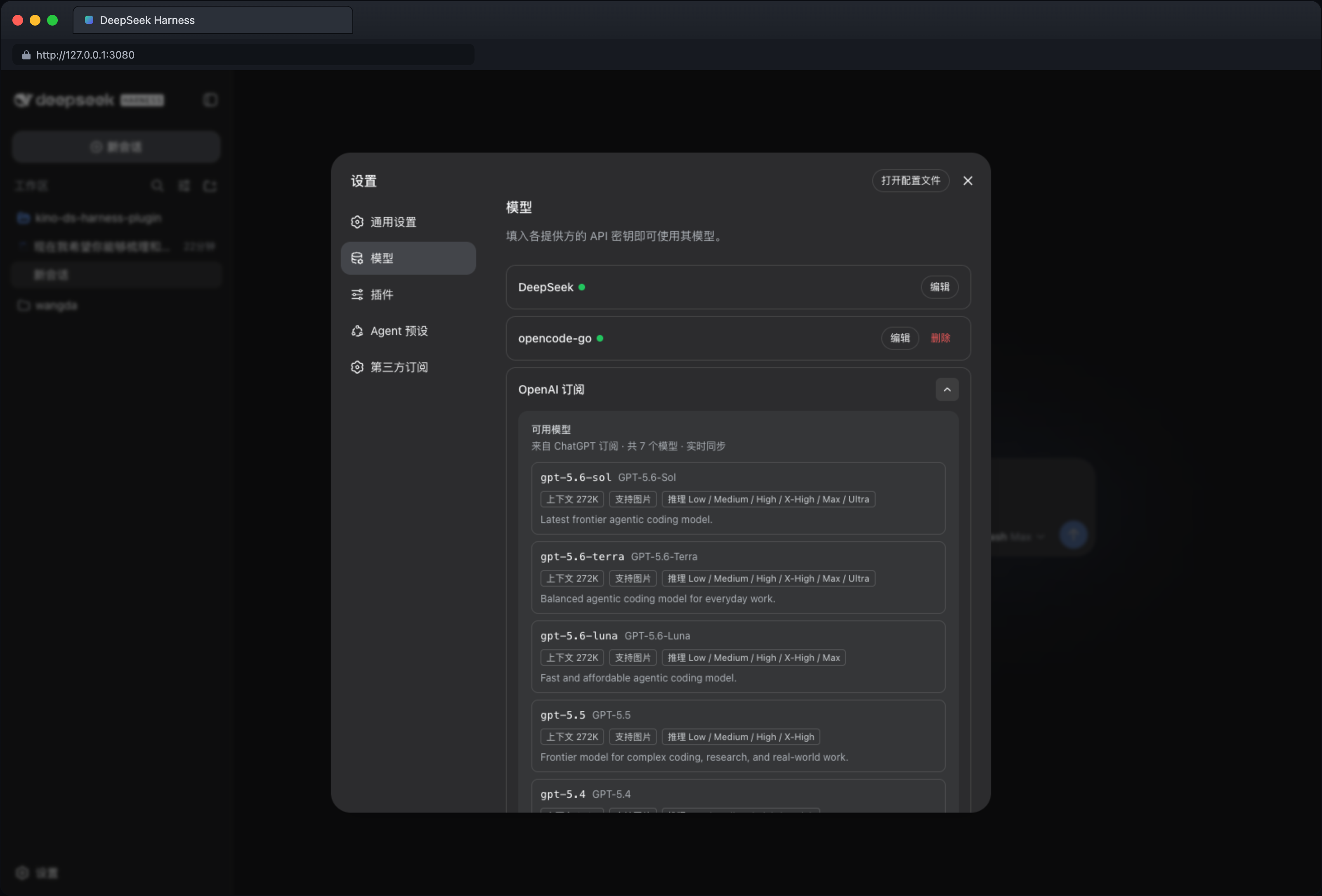
Task: Click the 支持图片 tag on gpt-5.6-terra
Action: tap(633, 578)
